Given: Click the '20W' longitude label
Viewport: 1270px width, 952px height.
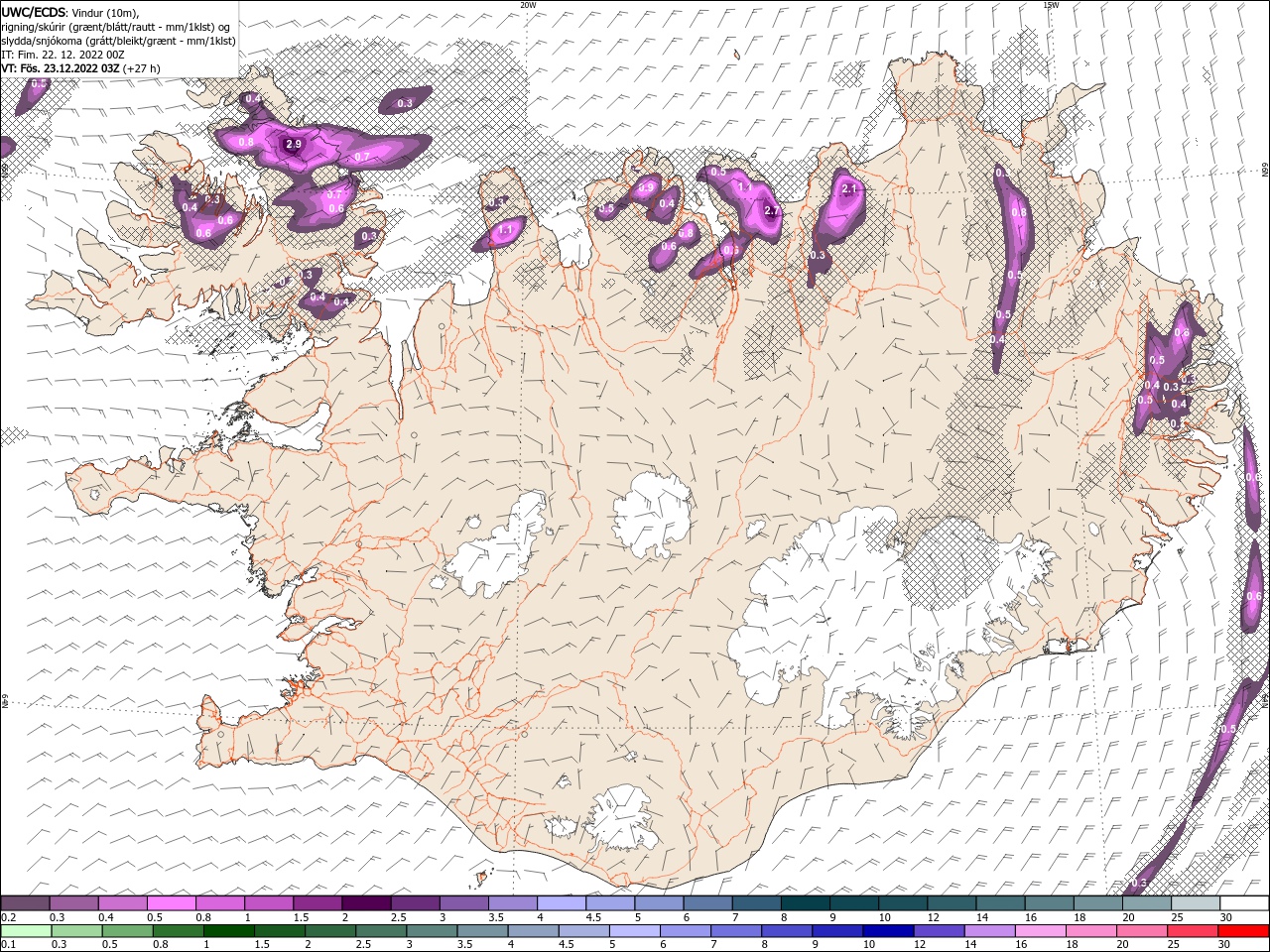Looking at the screenshot, I should click(528, 5).
